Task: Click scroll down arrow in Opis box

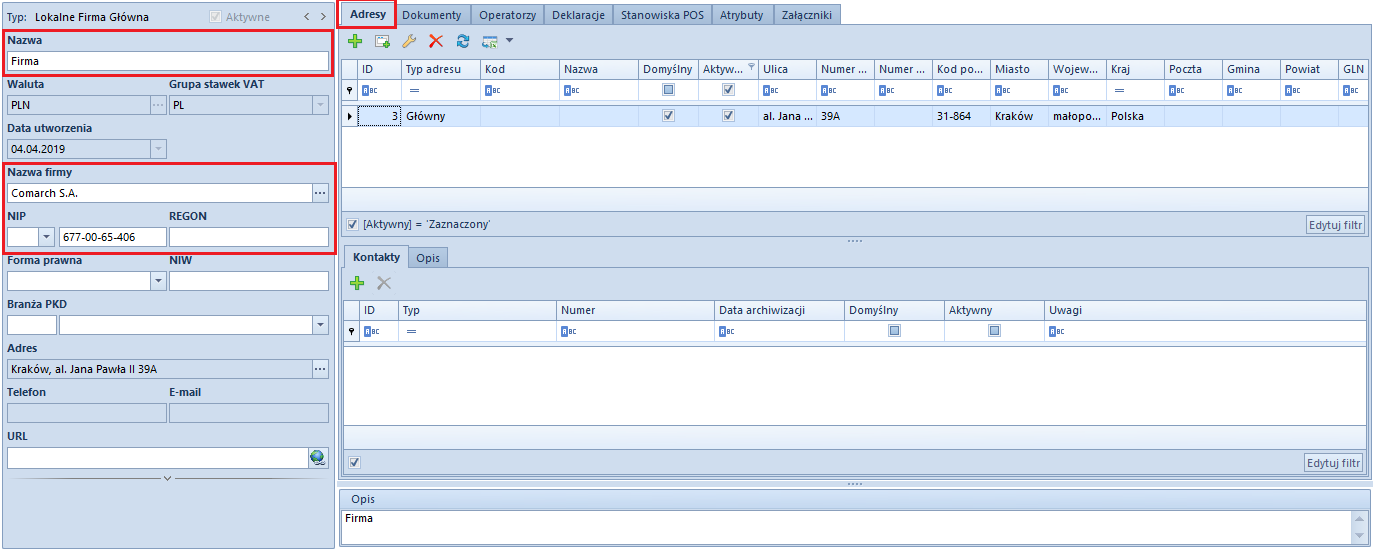Action: click(1360, 536)
